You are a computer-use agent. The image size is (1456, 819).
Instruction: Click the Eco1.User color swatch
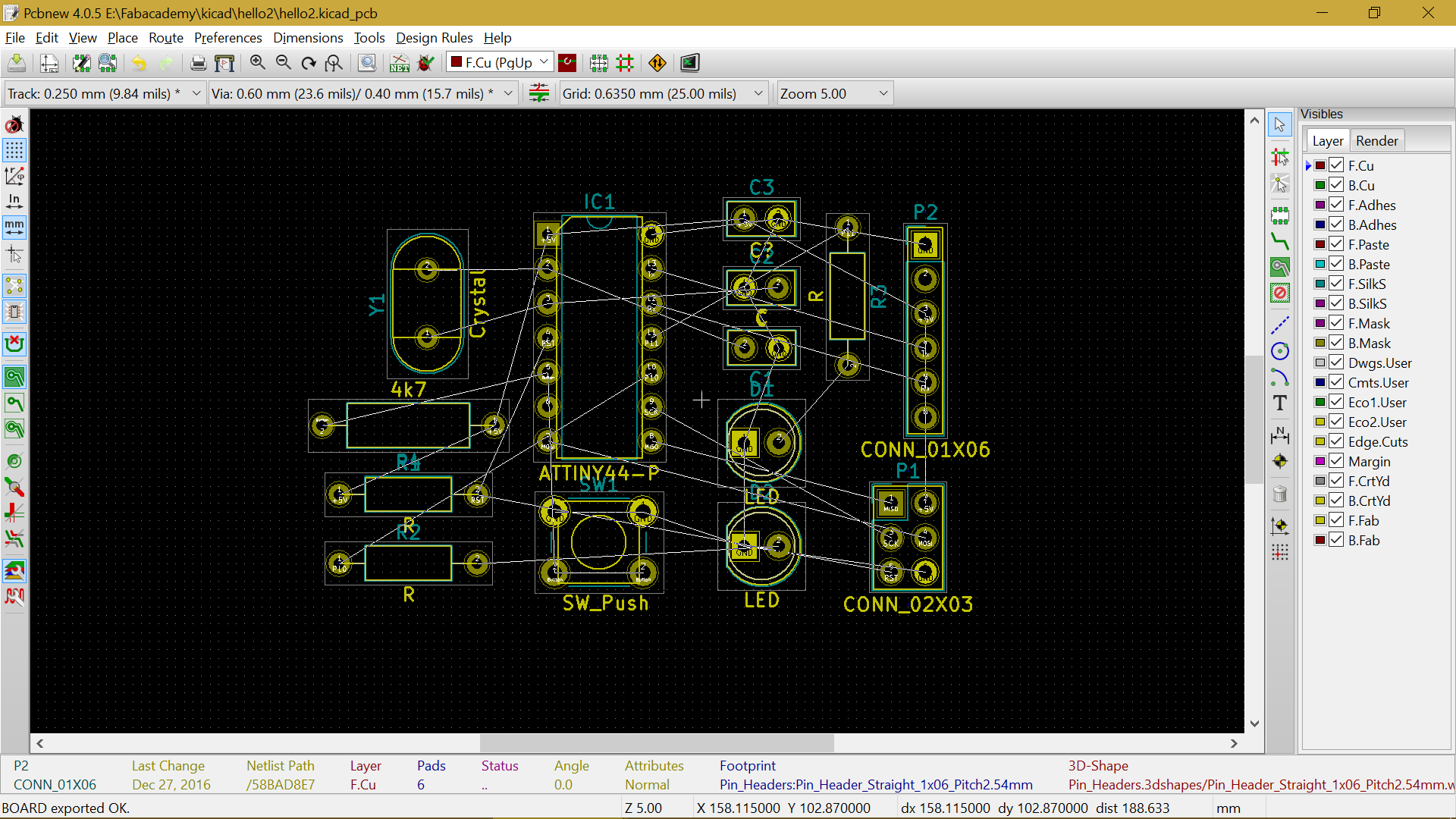(1319, 402)
